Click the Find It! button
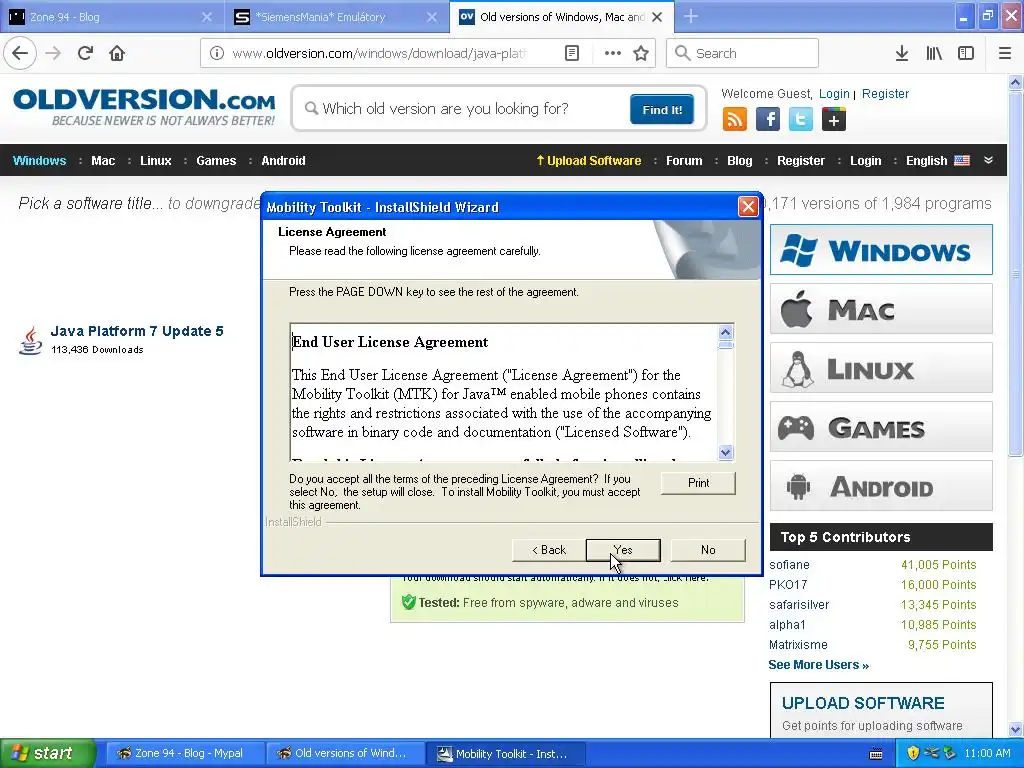The height and width of the screenshot is (768, 1024). 662,109
